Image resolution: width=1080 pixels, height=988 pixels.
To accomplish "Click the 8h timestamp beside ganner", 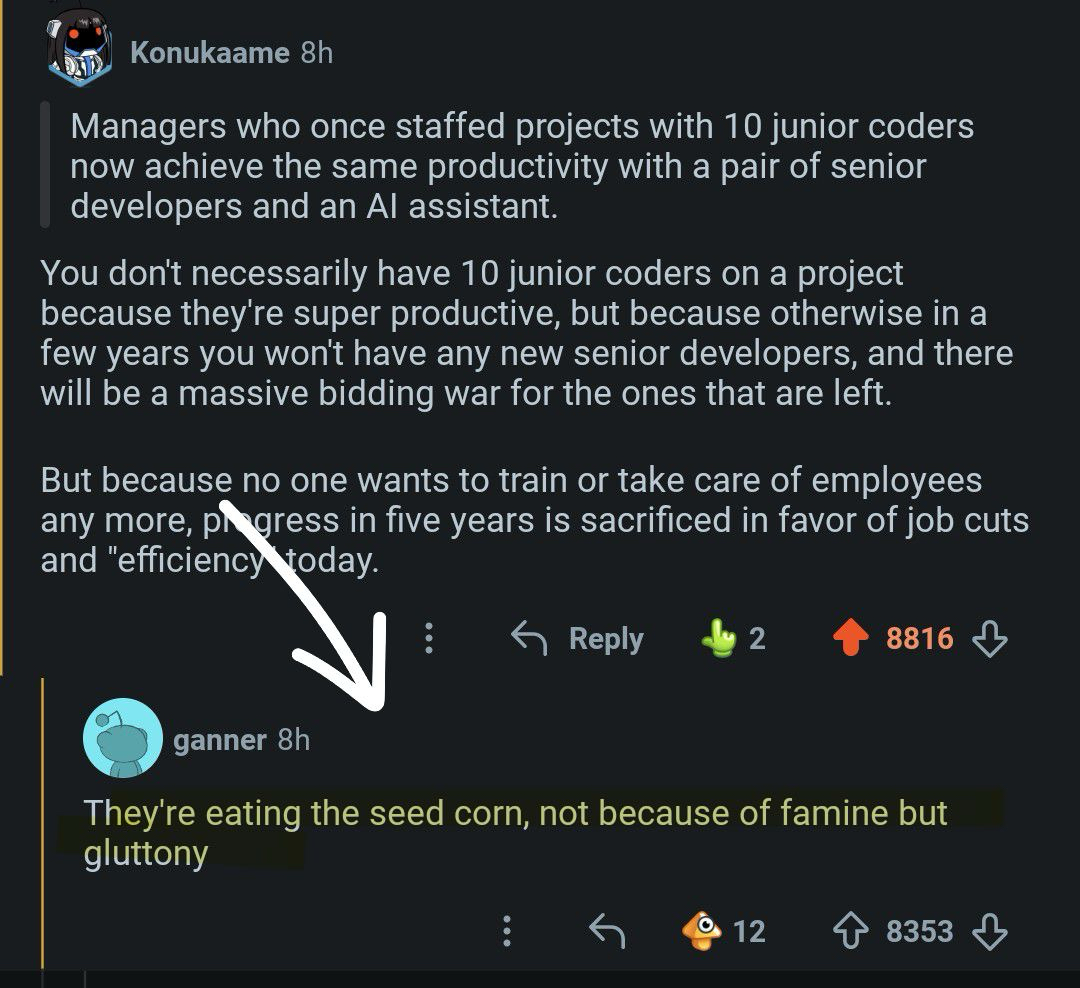I will pyautogui.click(x=294, y=740).
